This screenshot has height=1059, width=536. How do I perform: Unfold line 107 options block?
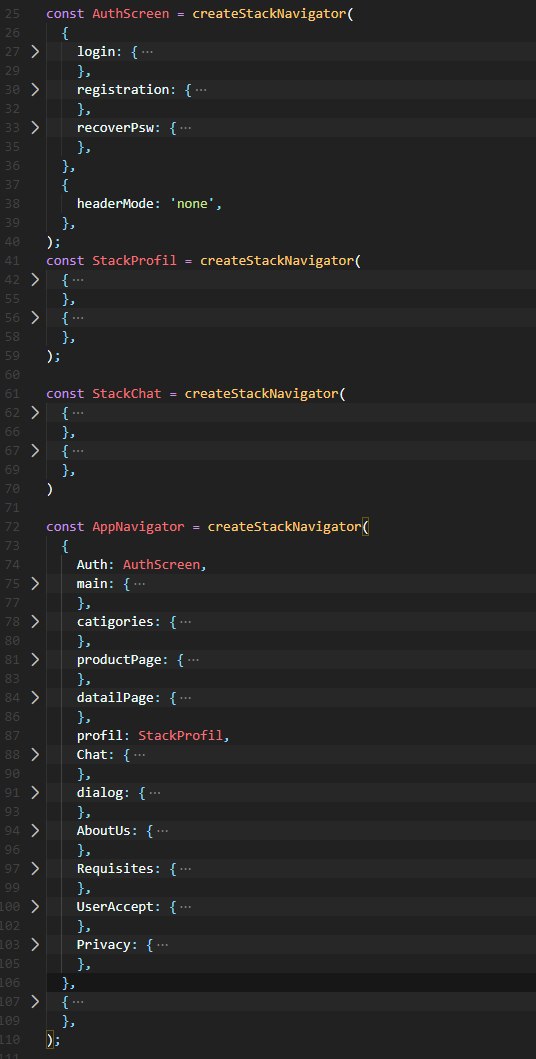(35, 1001)
